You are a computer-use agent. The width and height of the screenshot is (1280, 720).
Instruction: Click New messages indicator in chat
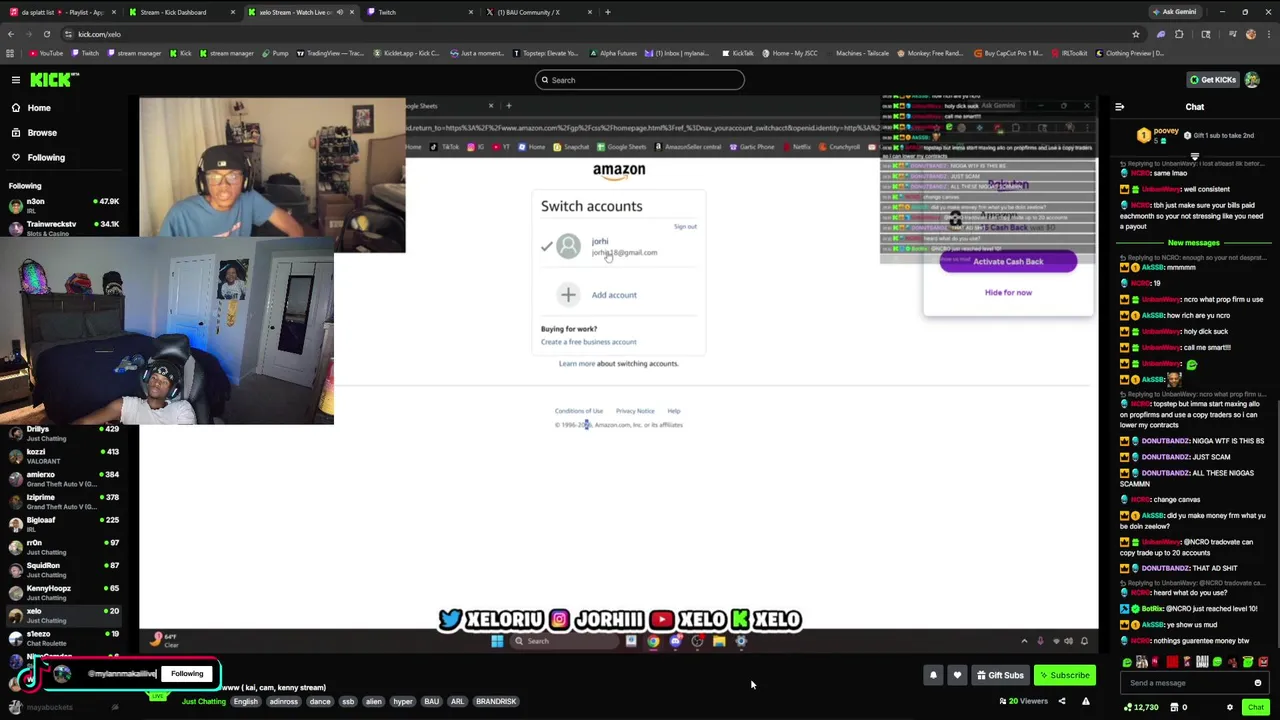(x=1193, y=243)
